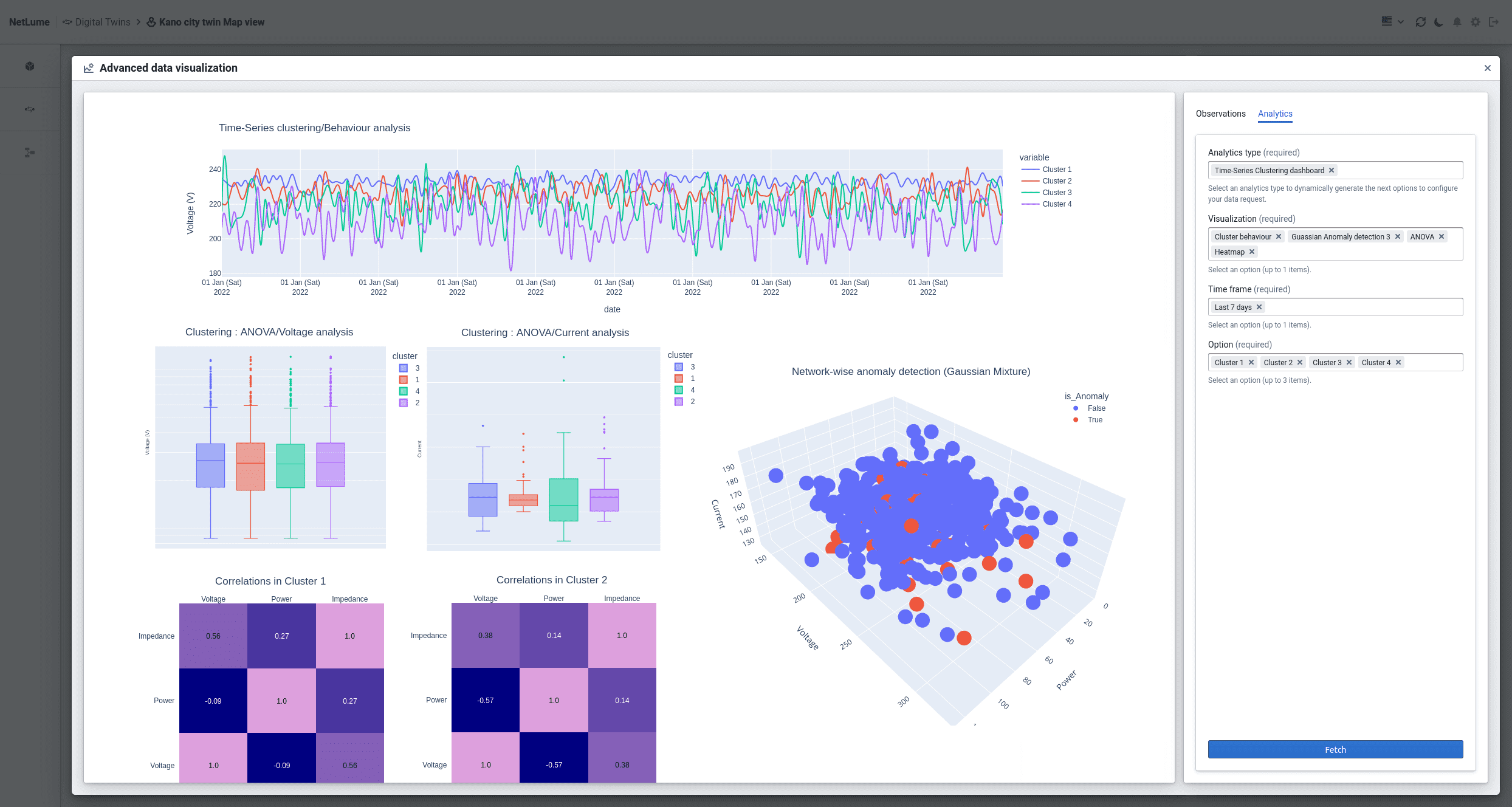Toggle dark mode moon icon
The width and height of the screenshot is (1512, 807).
coord(1438,22)
